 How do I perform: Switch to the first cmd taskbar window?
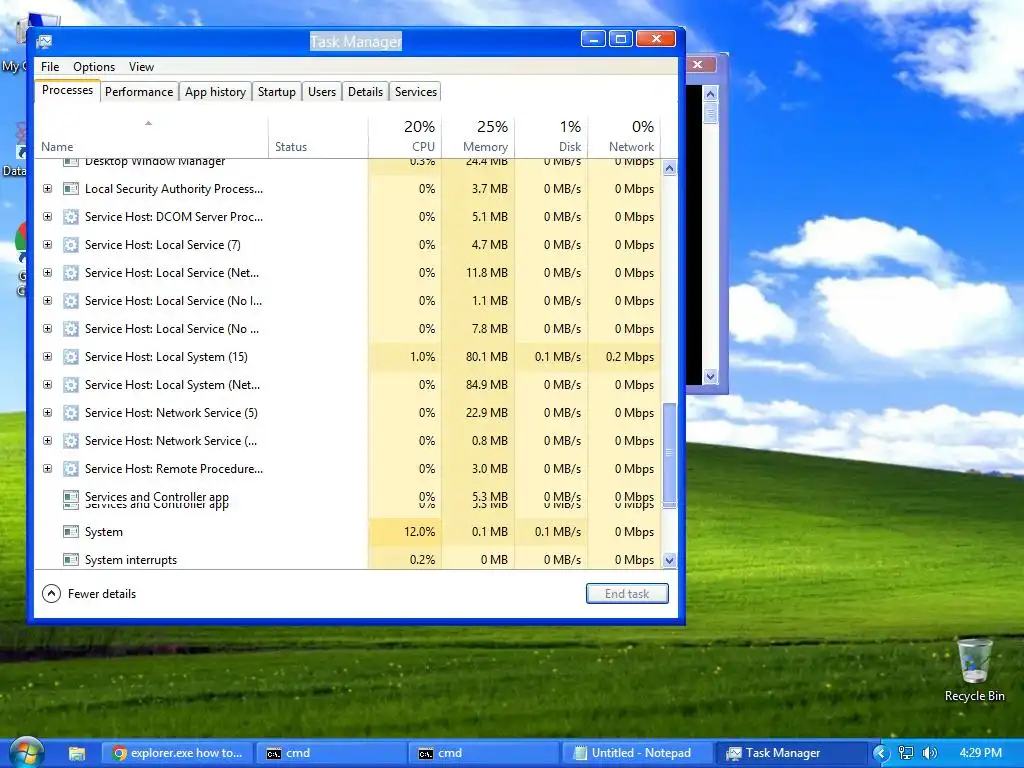[x=331, y=753]
